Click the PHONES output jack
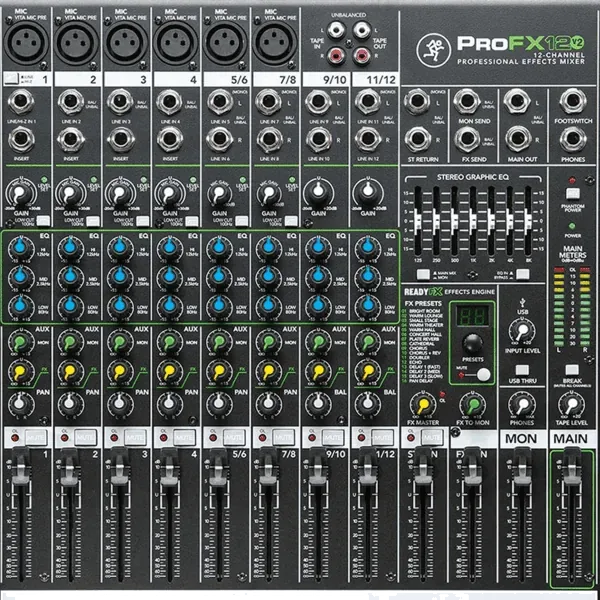 click(572, 139)
